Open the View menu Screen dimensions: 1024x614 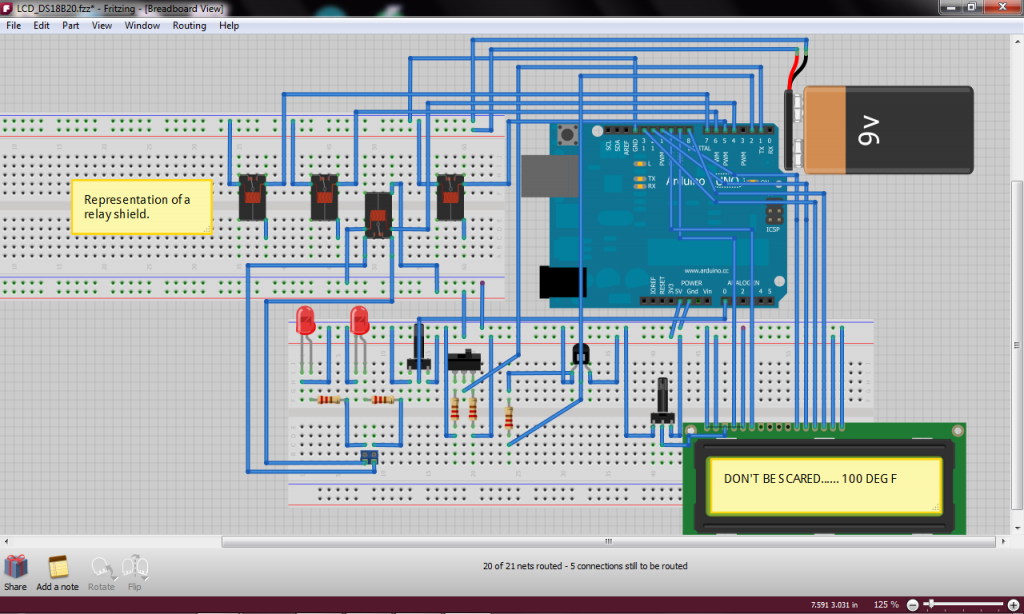(x=101, y=25)
